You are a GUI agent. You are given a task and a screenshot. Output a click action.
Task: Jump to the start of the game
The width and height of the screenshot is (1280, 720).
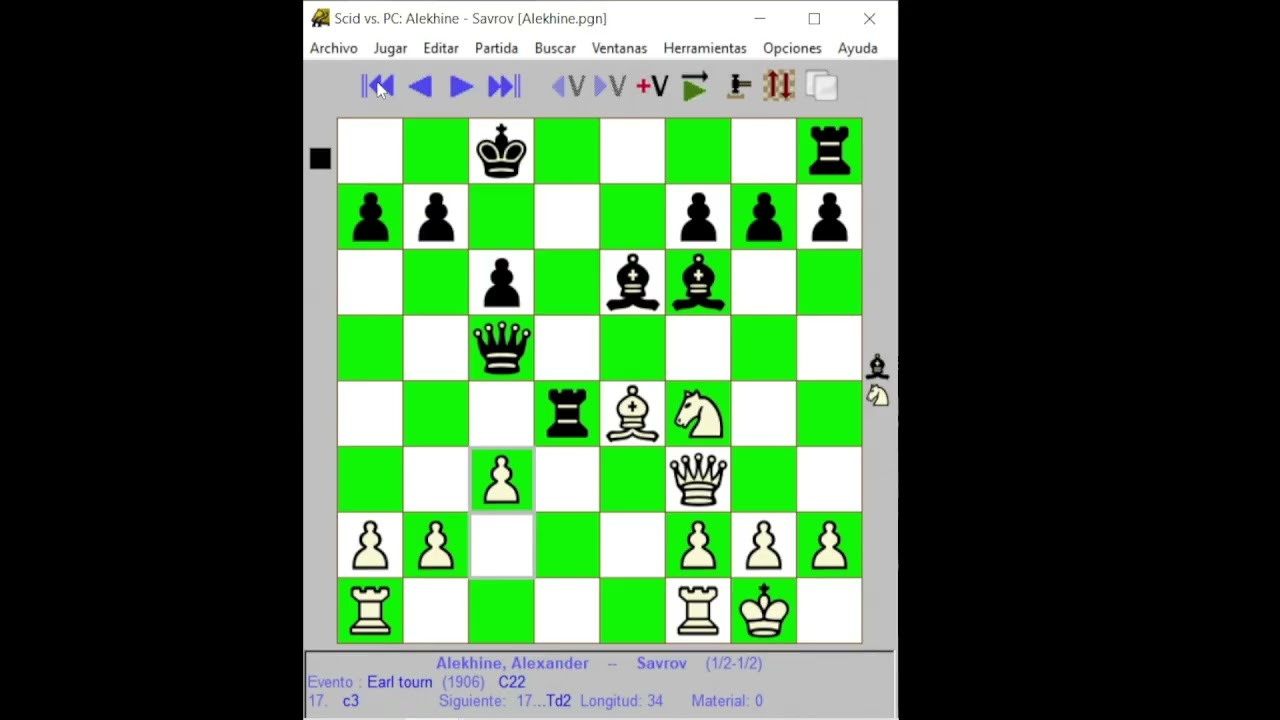tap(377, 87)
